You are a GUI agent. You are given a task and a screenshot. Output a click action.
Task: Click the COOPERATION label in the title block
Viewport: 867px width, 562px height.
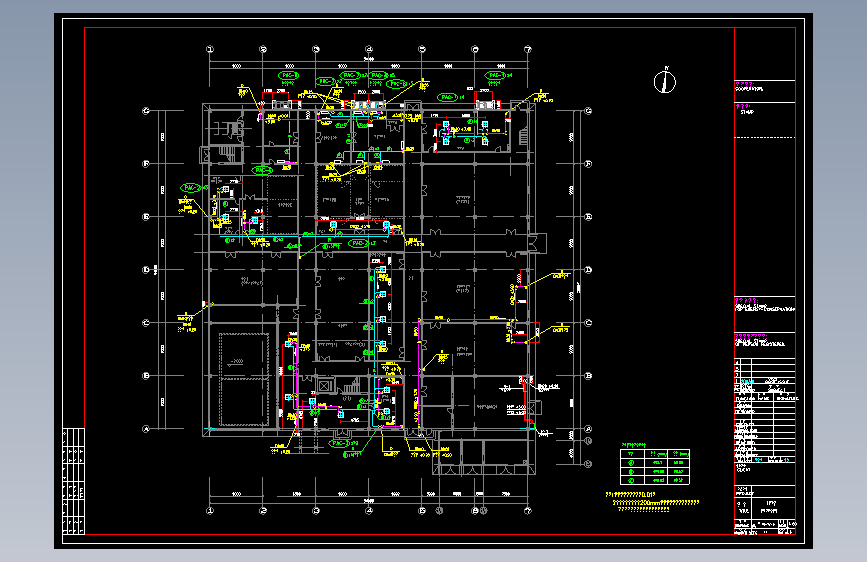[x=749, y=89]
